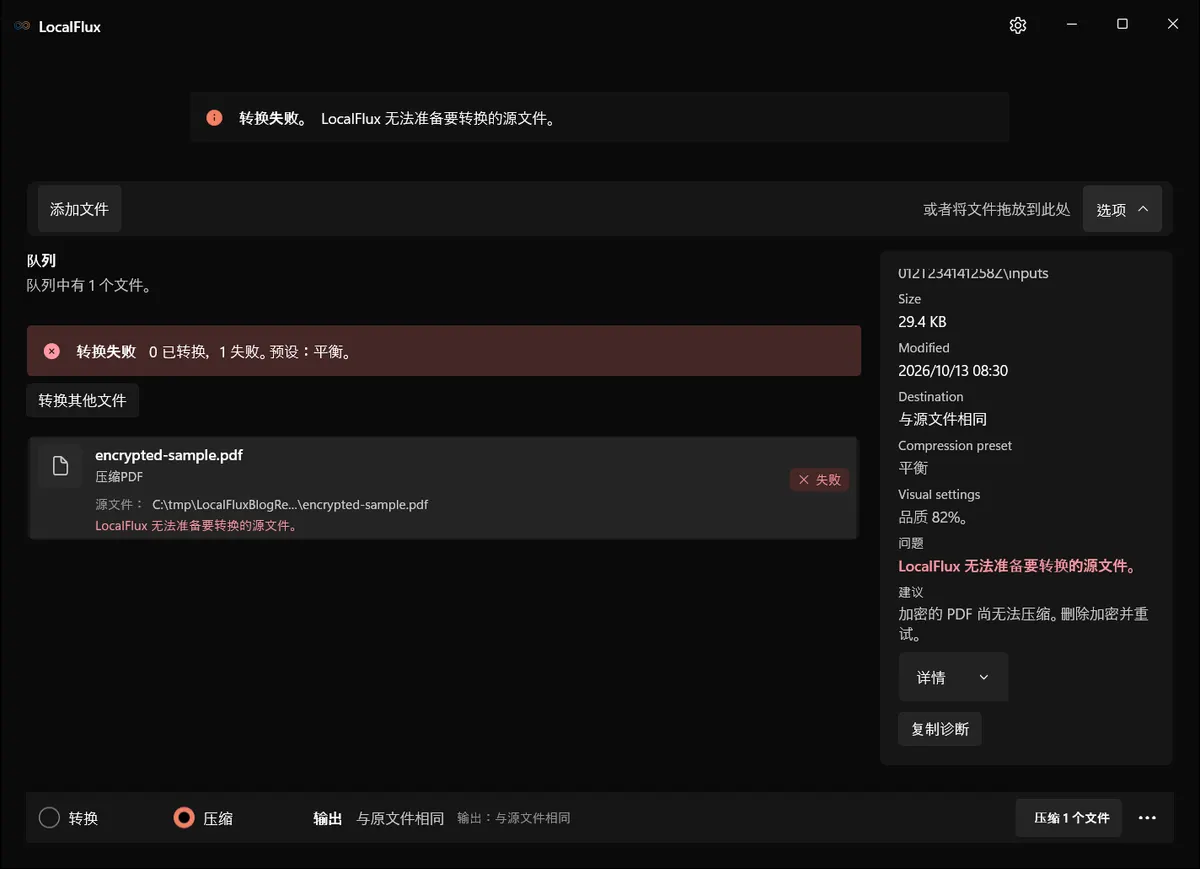The height and width of the screenshot is (869, 1200).
Task: Click the 平衡 compression preset value
Action: click(913, 468)
